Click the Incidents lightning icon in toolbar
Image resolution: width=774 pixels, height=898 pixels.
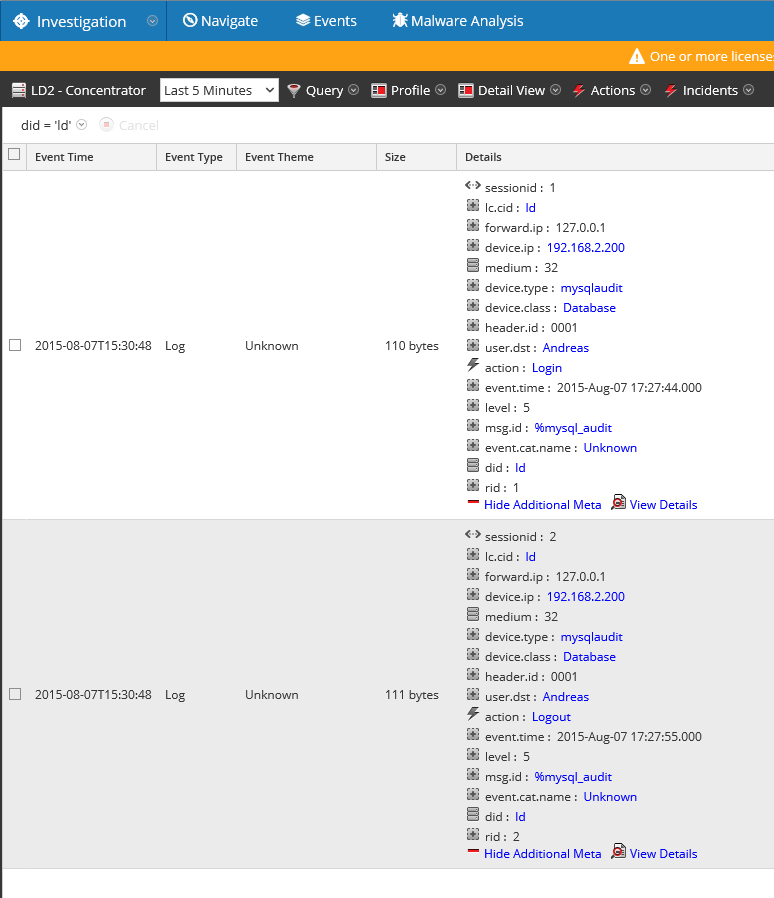point(670,91)
